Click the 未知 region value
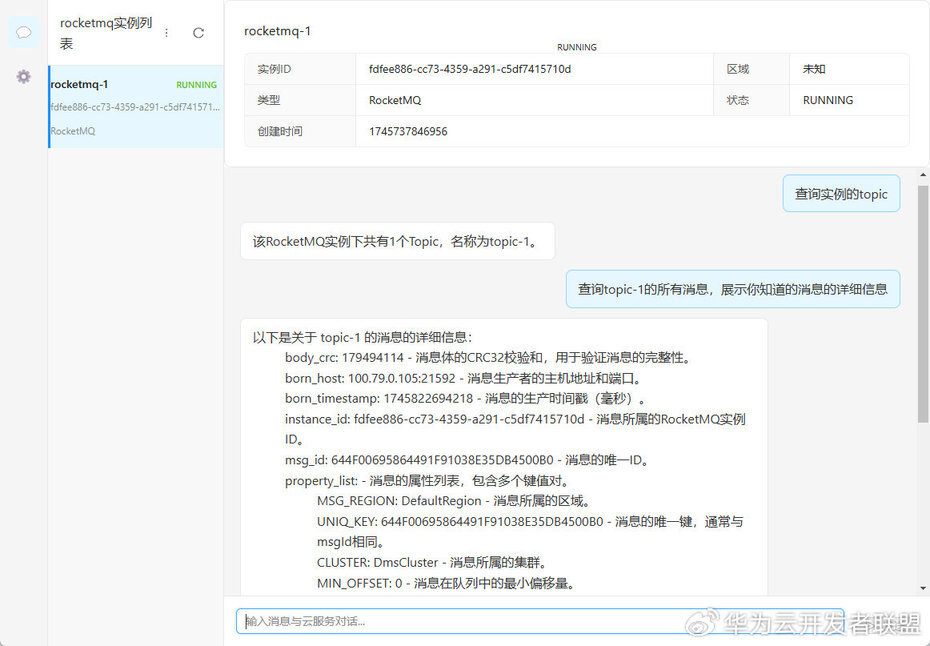Screen dimensions: 930x646 pos(814,69)
